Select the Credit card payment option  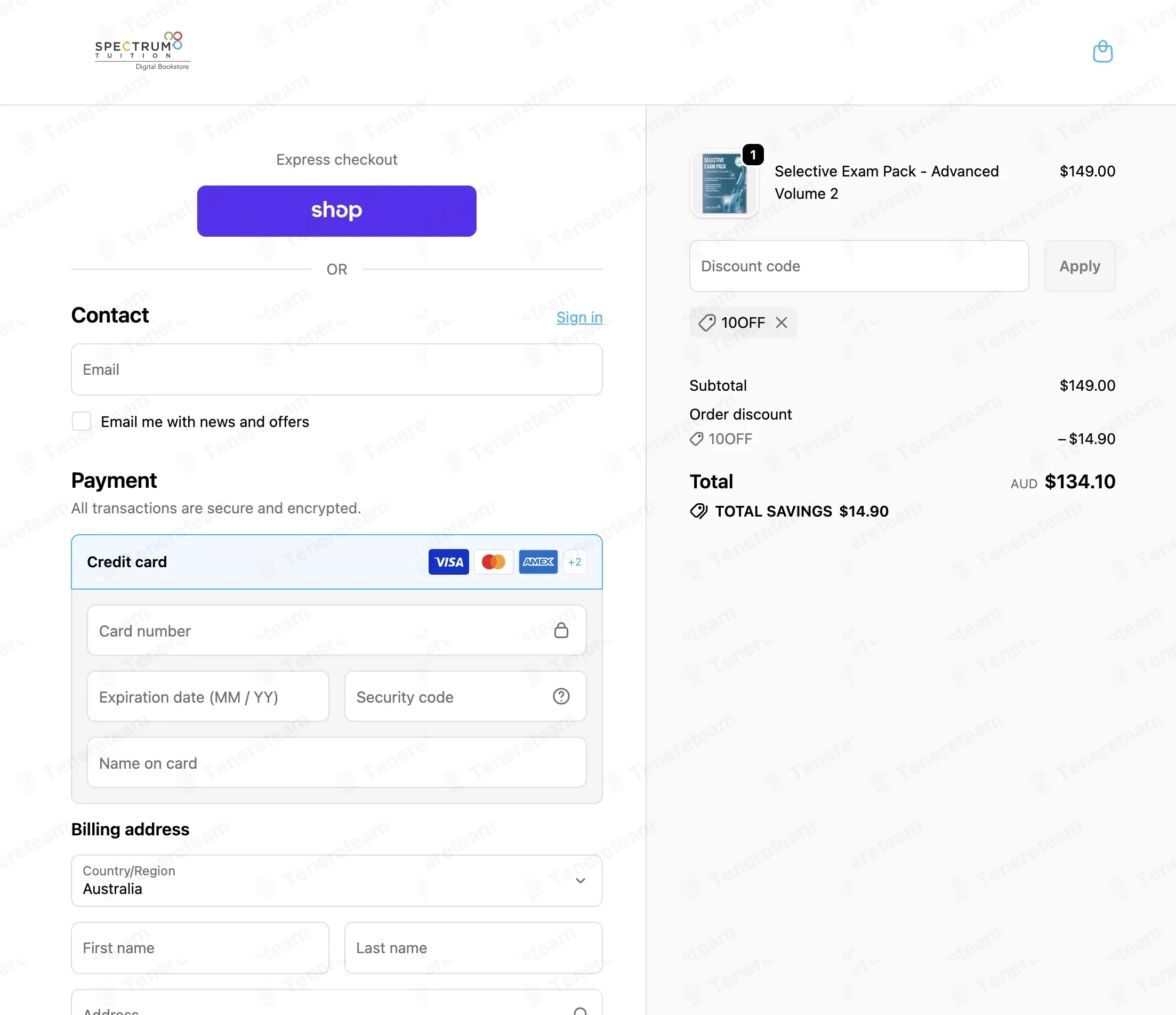(336, 561)
